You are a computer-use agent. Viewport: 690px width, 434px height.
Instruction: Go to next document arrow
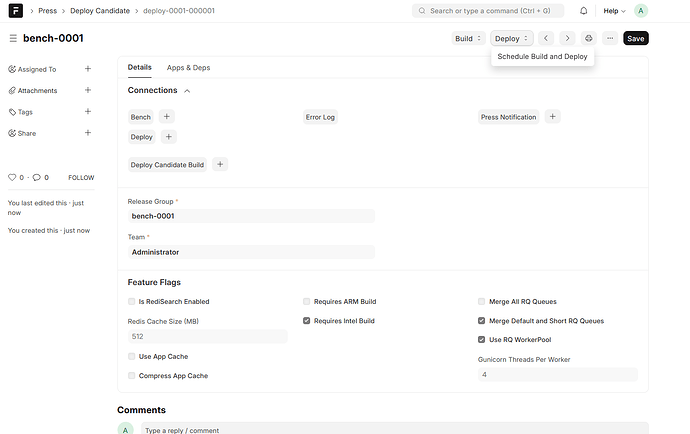pos(567,38)
